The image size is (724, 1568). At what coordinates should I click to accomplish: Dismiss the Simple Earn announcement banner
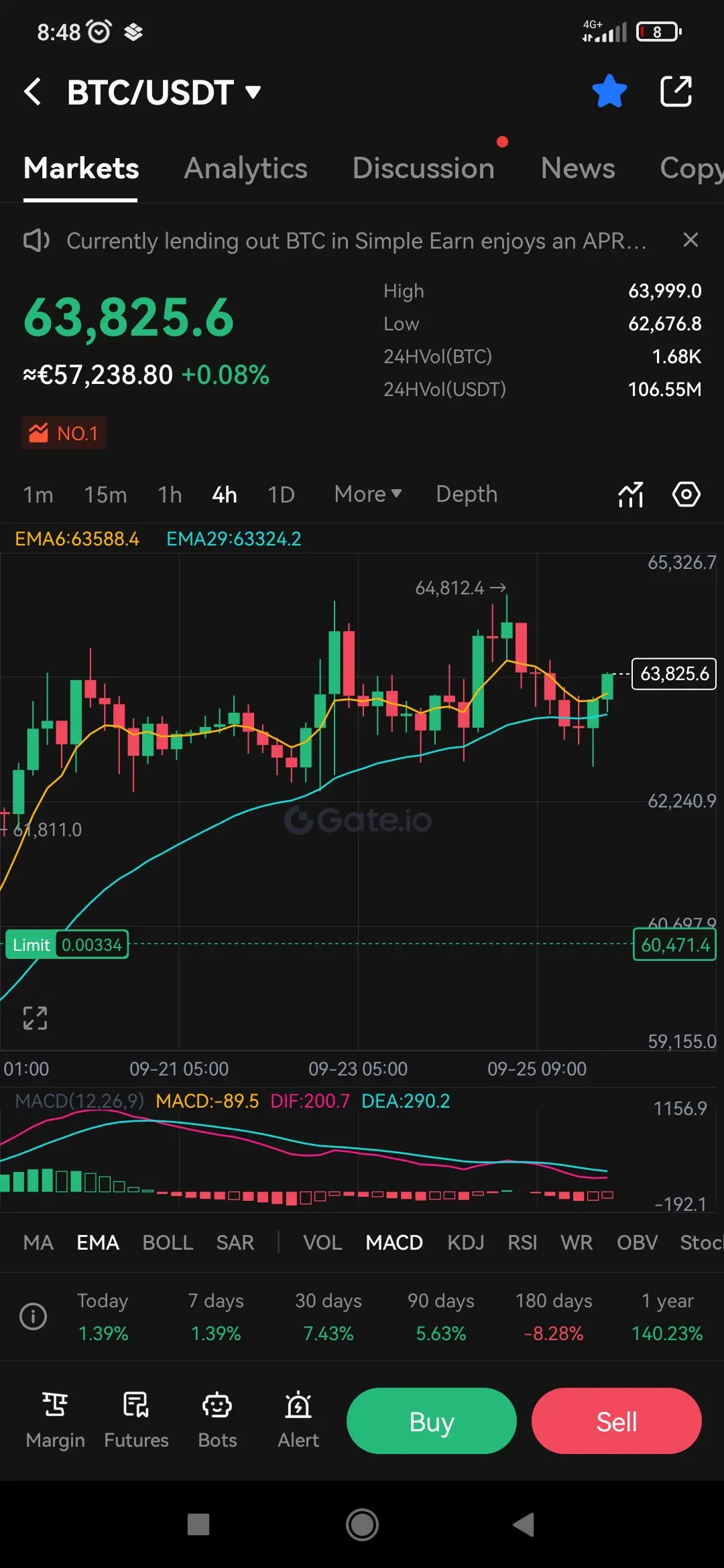(690, 240)
